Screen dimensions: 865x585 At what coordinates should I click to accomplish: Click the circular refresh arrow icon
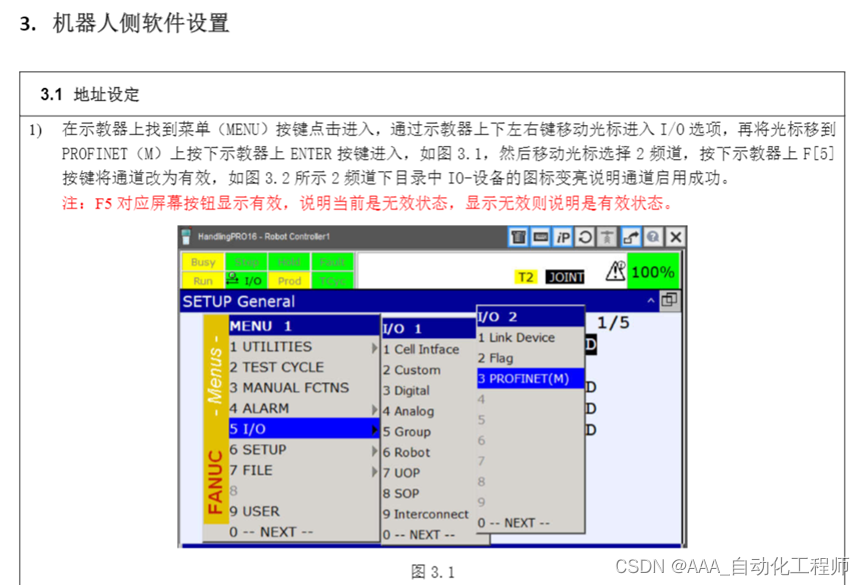coord(585,237)
